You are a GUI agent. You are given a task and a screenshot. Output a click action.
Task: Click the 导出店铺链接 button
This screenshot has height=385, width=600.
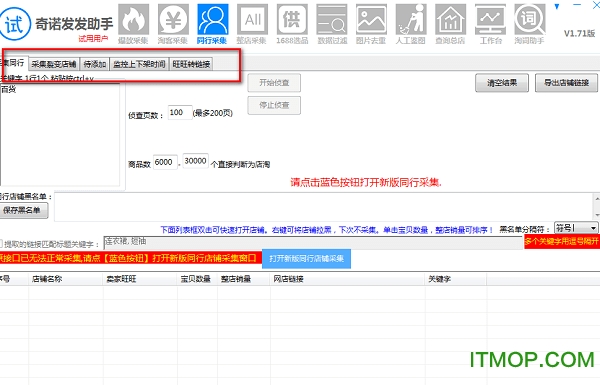[x=566, y=83]
